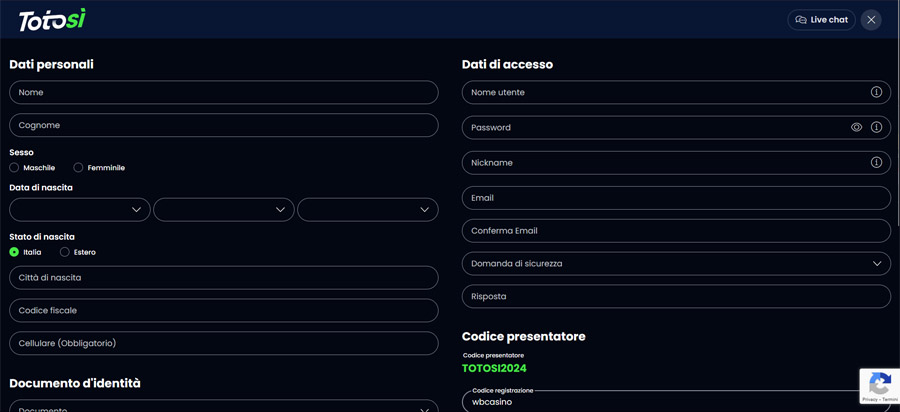Select Maschile radio button
The height and width of the screenshot is (412, 900).
click(15, 168)
